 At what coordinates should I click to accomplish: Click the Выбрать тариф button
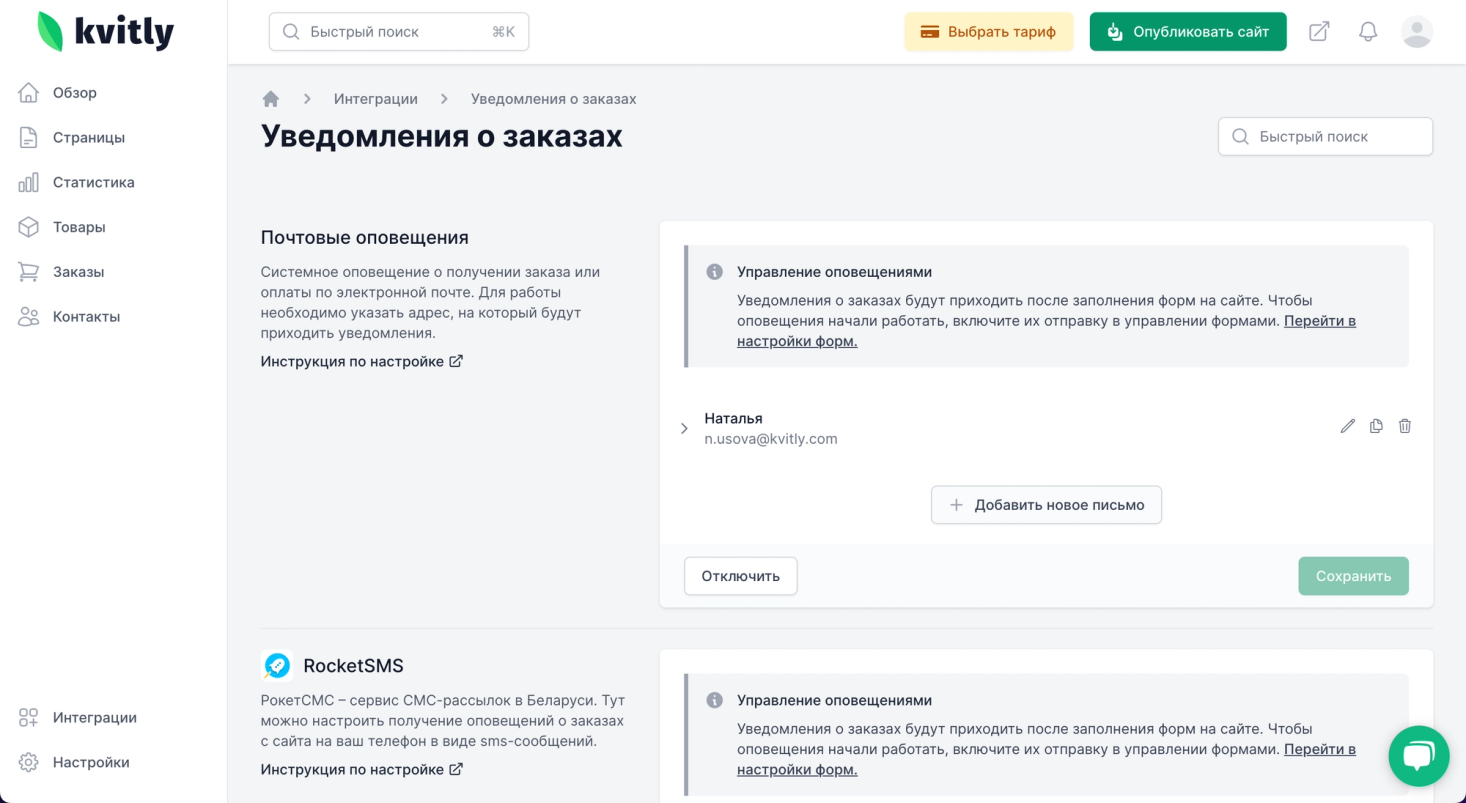coord(989,32)
